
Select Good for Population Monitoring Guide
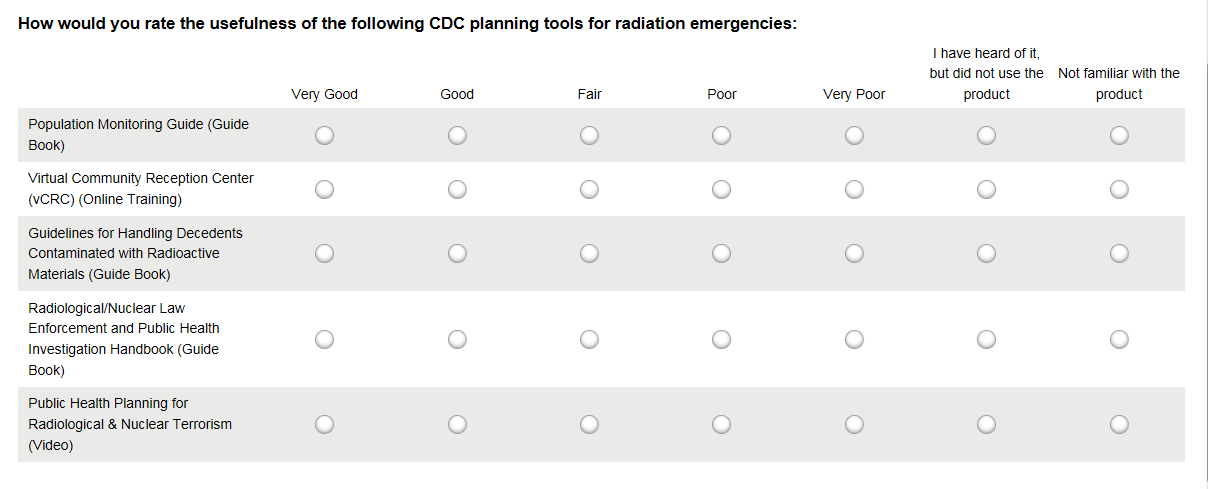pyautogui.click(x=457, y=135)
